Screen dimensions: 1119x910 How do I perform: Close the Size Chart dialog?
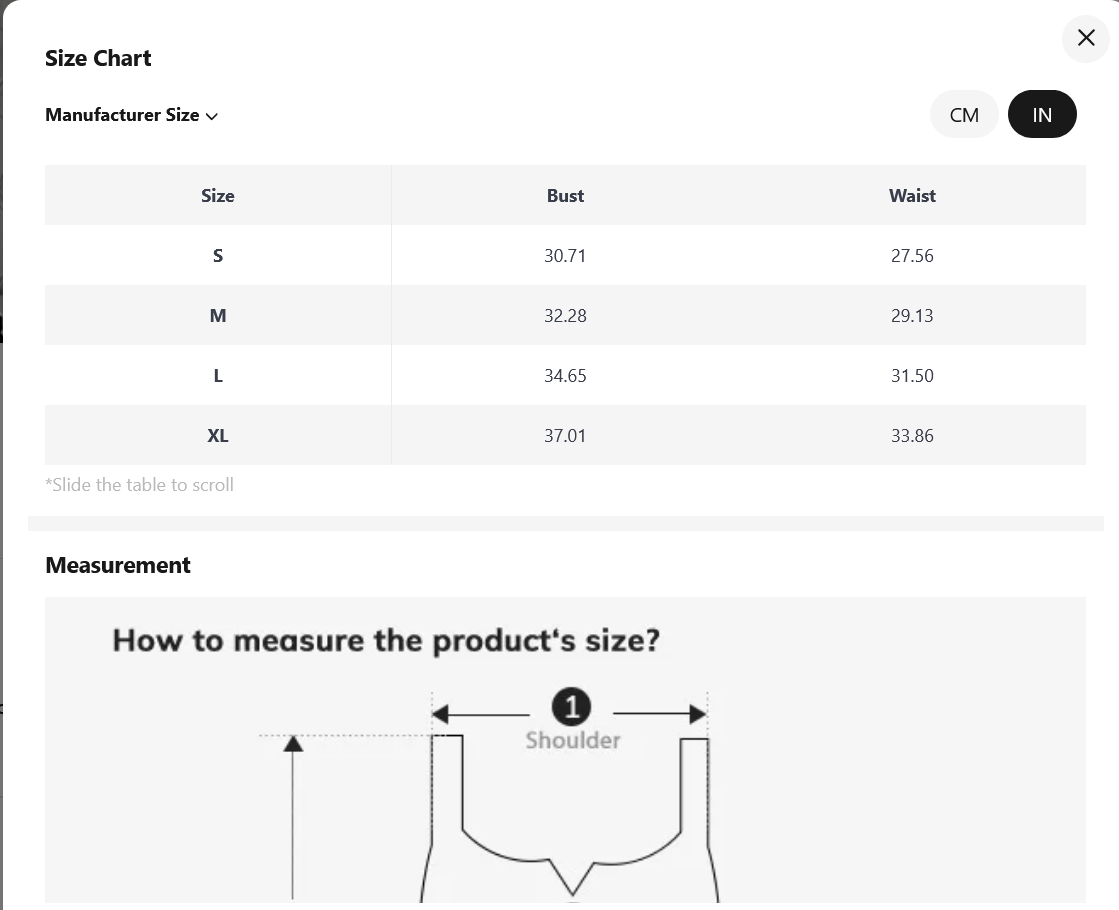(1085, 38)
